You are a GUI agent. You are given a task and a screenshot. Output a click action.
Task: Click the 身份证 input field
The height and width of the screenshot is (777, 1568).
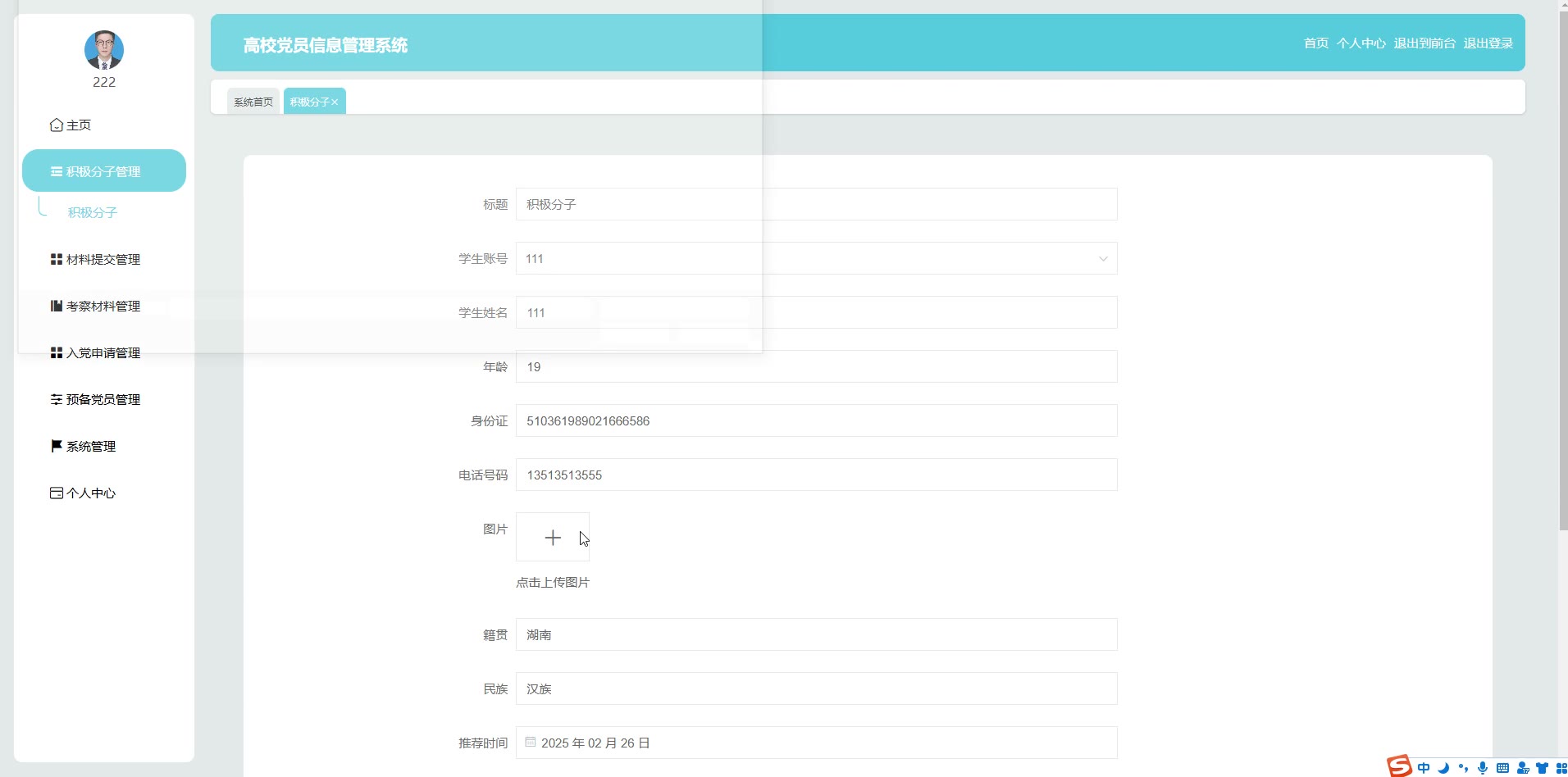coord(816,420)
